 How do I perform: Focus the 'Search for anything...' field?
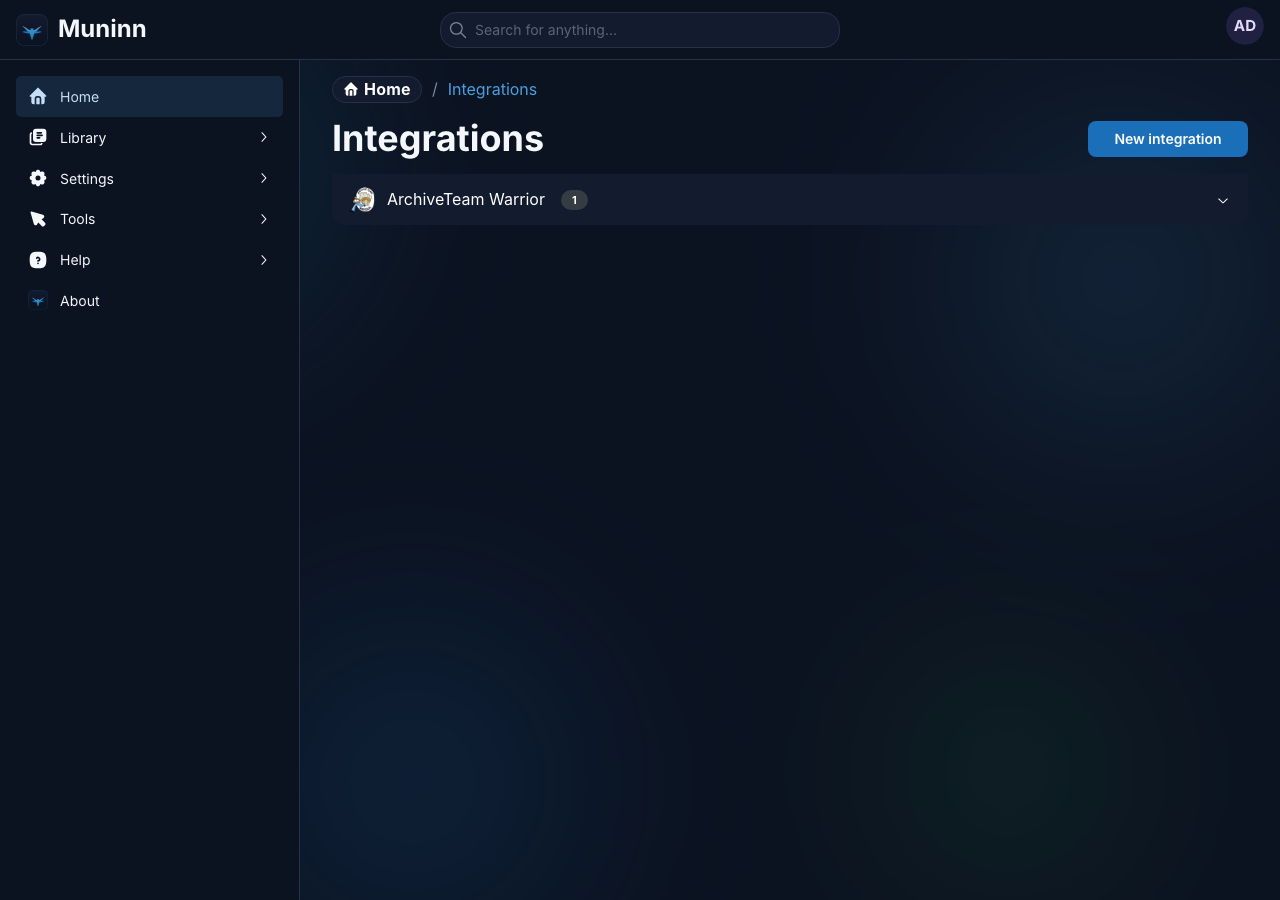coord(640,30)
